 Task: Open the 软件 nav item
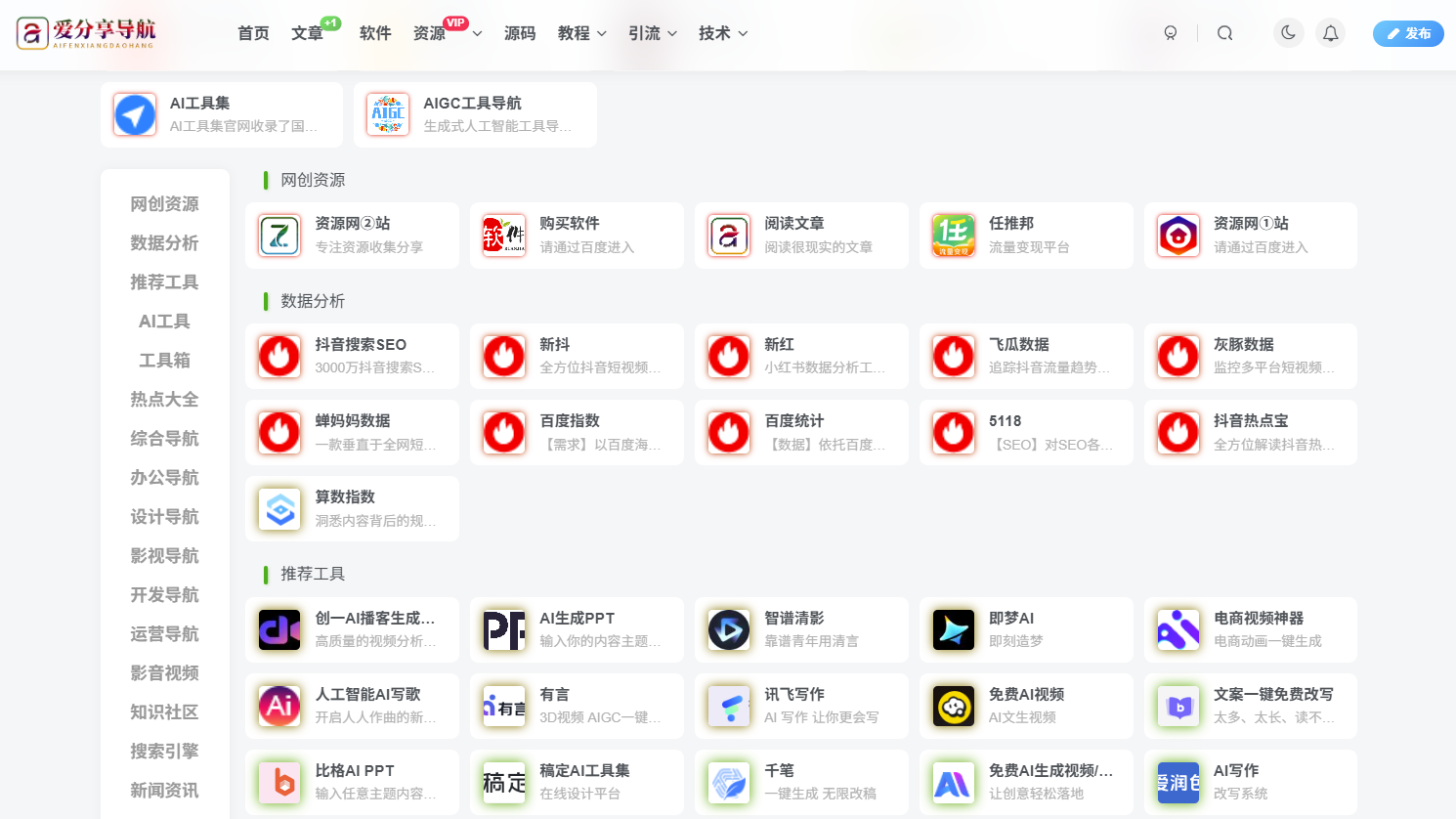(375, 33)
